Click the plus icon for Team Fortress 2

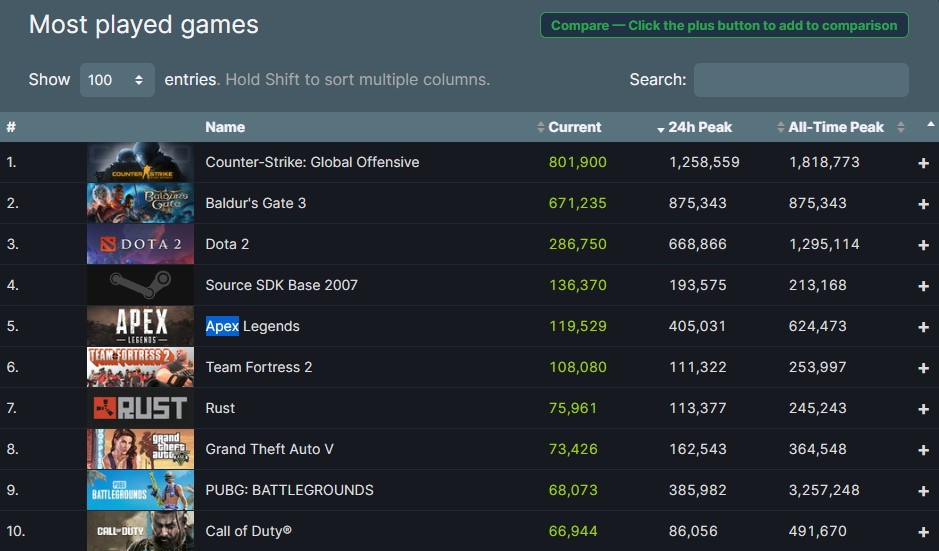point(923,368)
